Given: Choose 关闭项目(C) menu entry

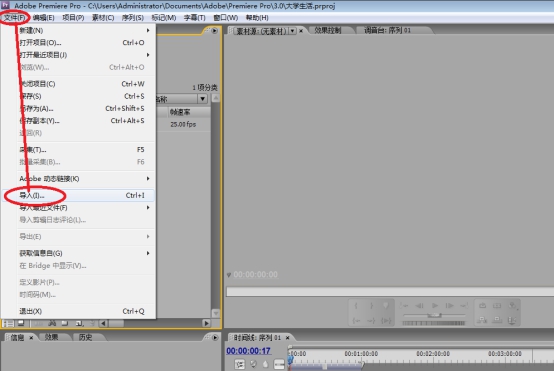Looking at the screenshot, I should pyautogui.click(x=79, y=84).
